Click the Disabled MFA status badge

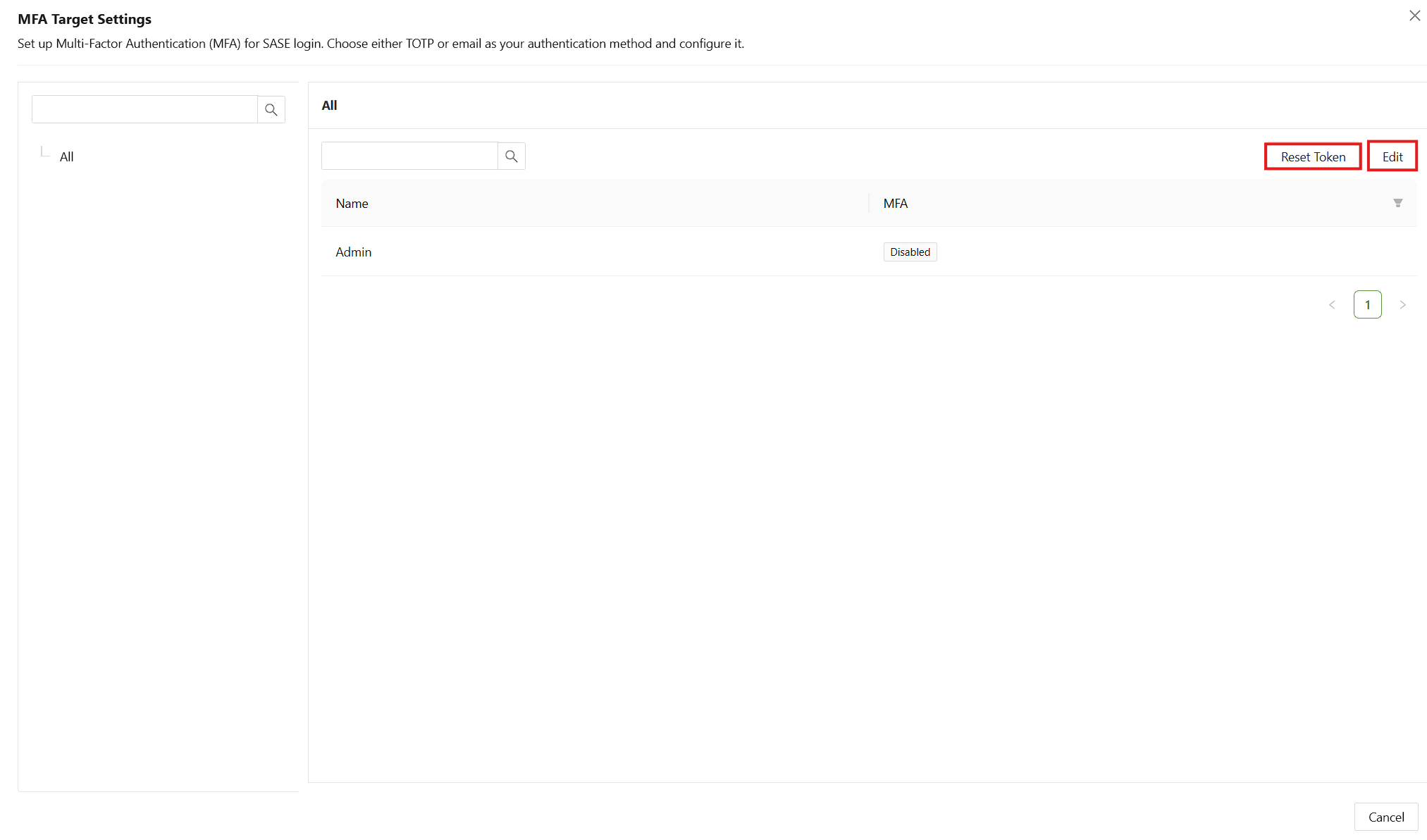910,252
